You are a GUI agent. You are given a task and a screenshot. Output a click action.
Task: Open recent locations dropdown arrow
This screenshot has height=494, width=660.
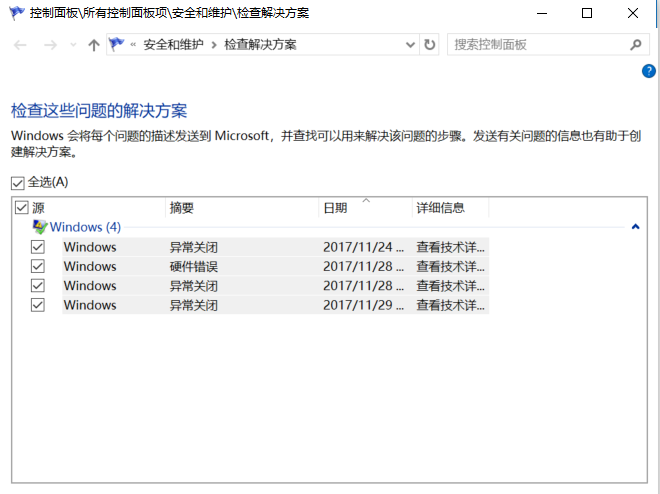(x=73, y=45)
